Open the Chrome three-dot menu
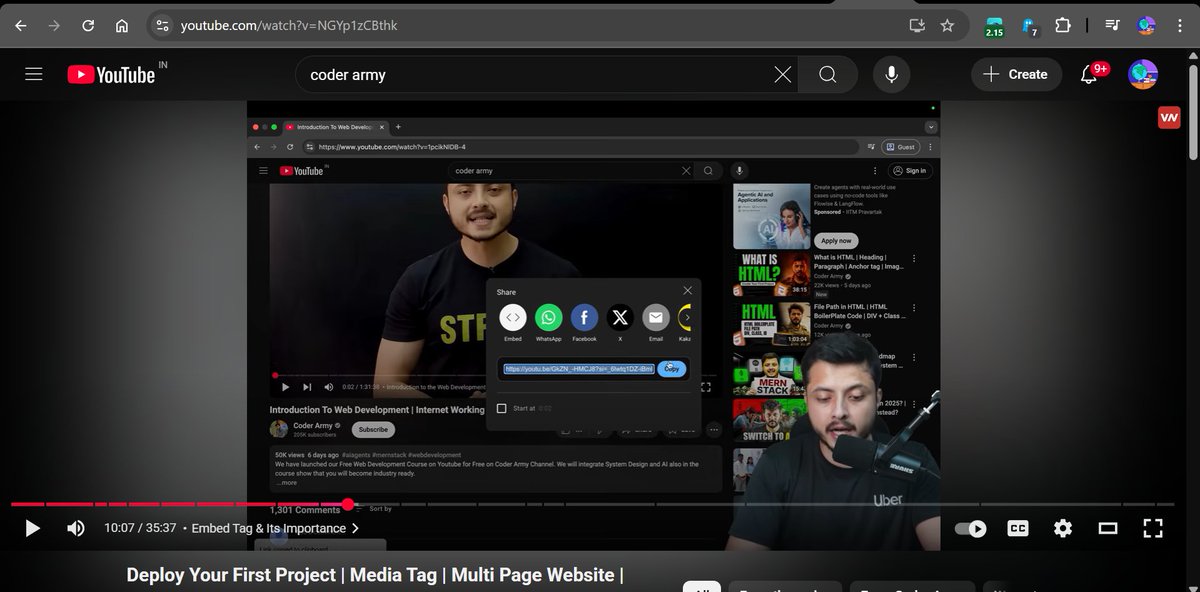 (x=1178, y=26)
